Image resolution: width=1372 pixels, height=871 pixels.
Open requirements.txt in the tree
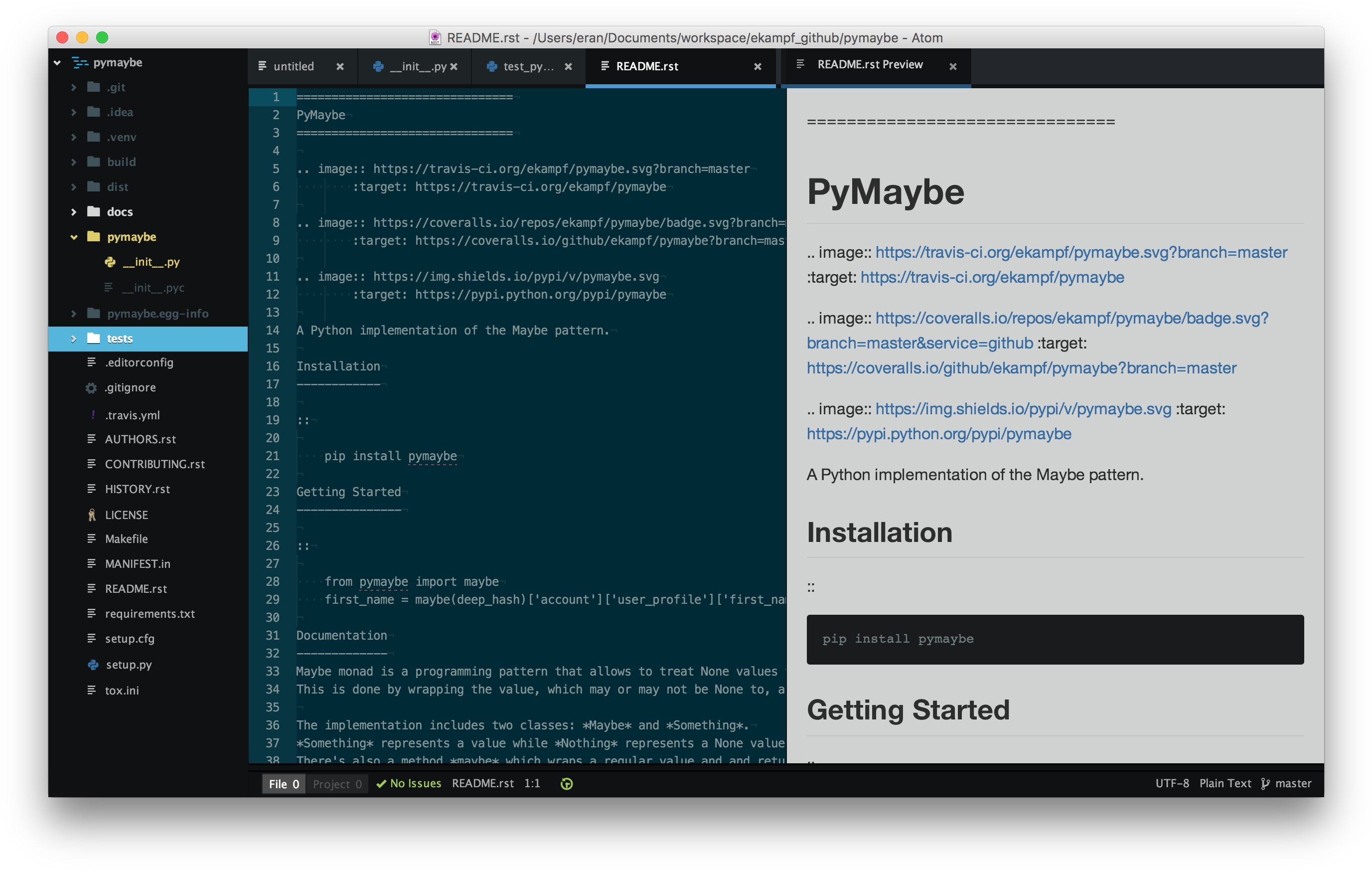click(x=150, y=614)
